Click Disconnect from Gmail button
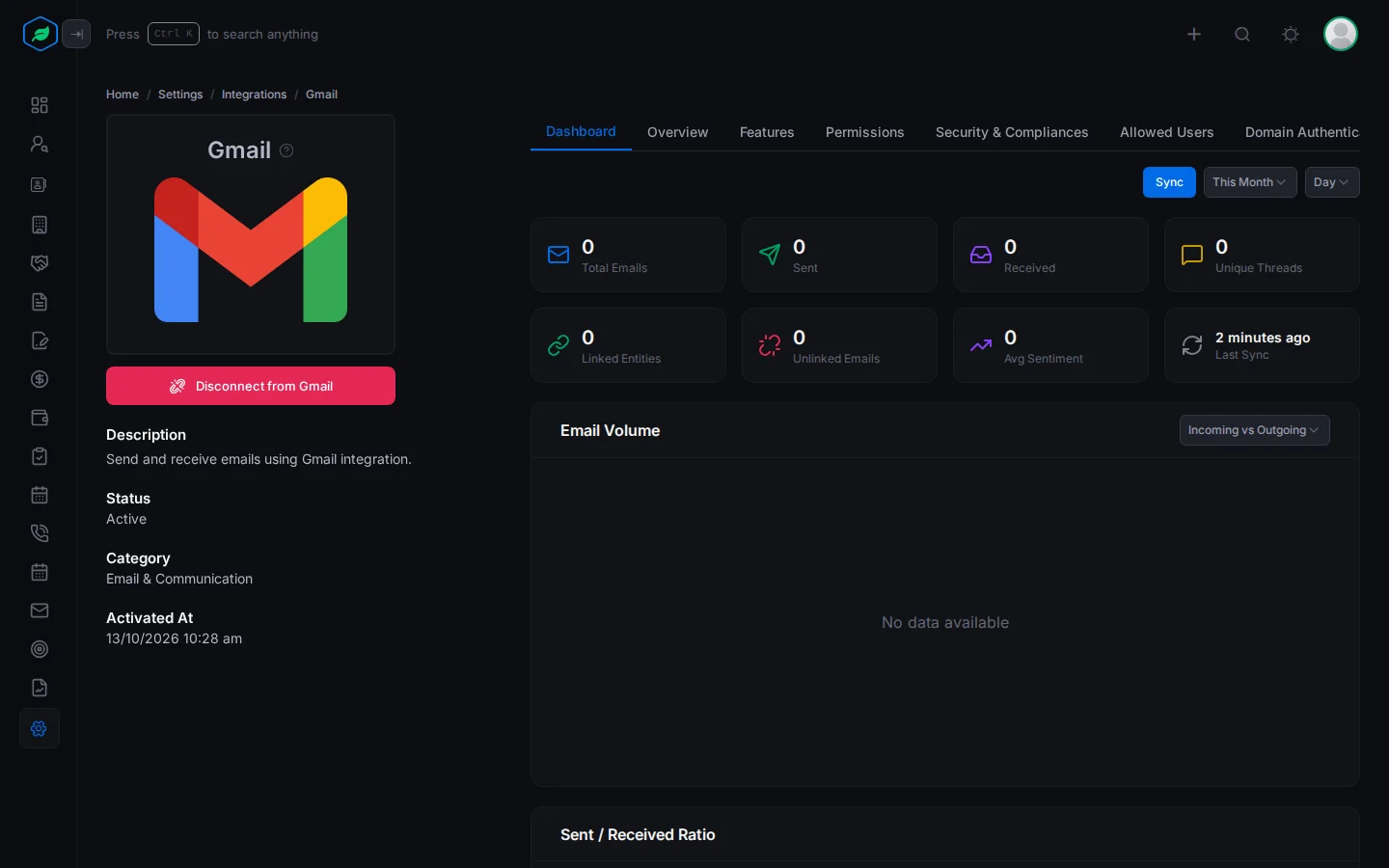The height and width of the screenshot is (868, 1389). (x=251, y=386)
